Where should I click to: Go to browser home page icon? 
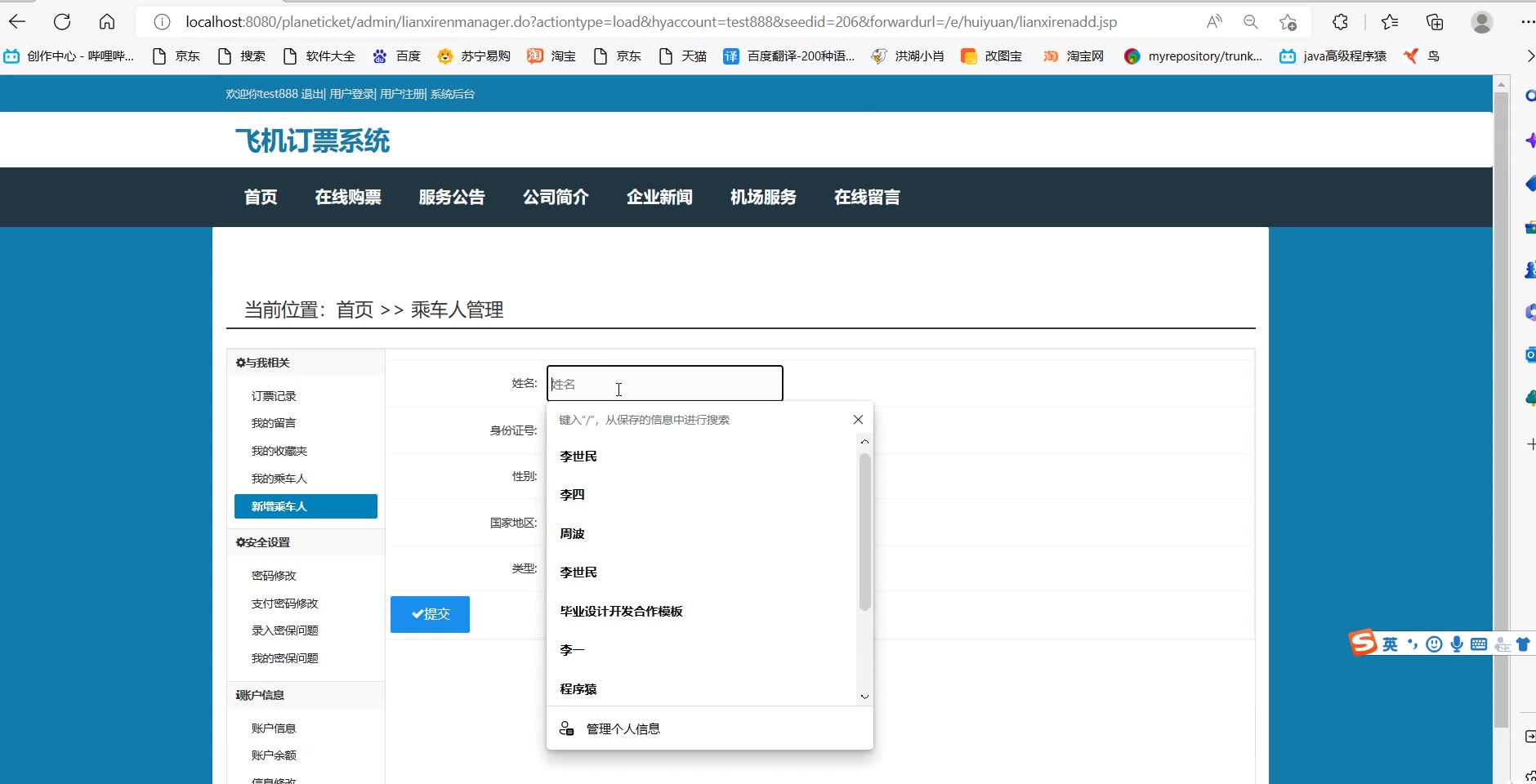tap(107, 22)
